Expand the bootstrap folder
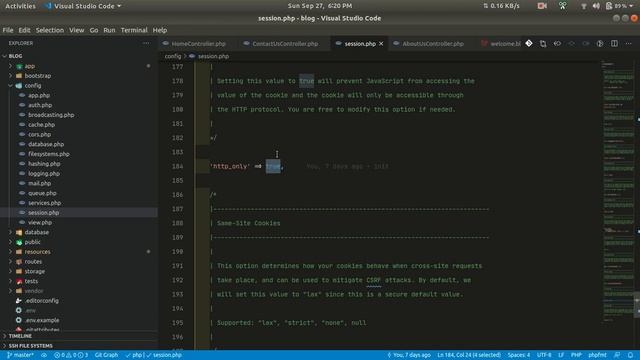Image resolution: width=640 pixels, height=360 pixels. click(x=11, y=76)
